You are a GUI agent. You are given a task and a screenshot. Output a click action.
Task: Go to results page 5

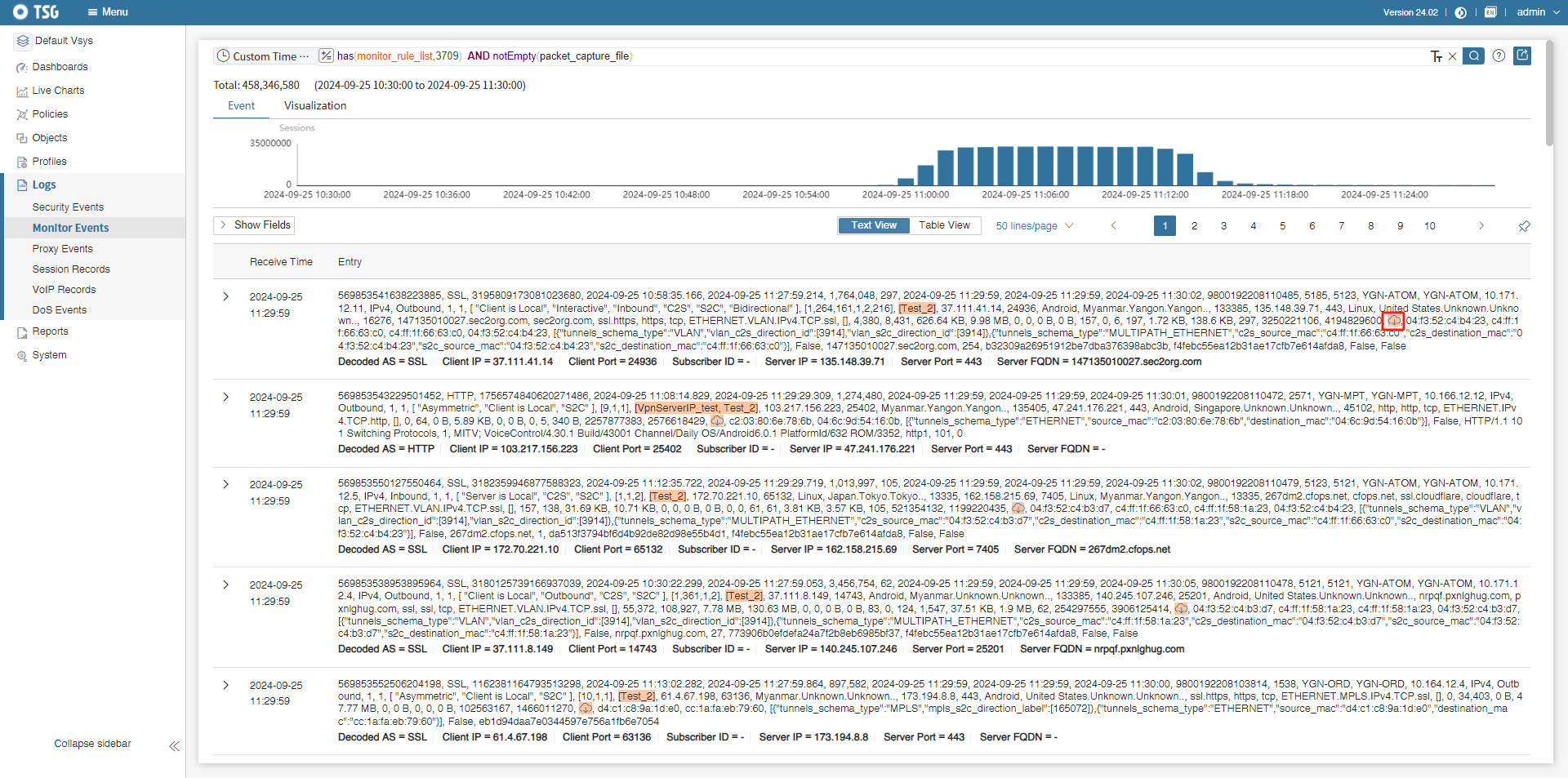[x=1282, y=226]
